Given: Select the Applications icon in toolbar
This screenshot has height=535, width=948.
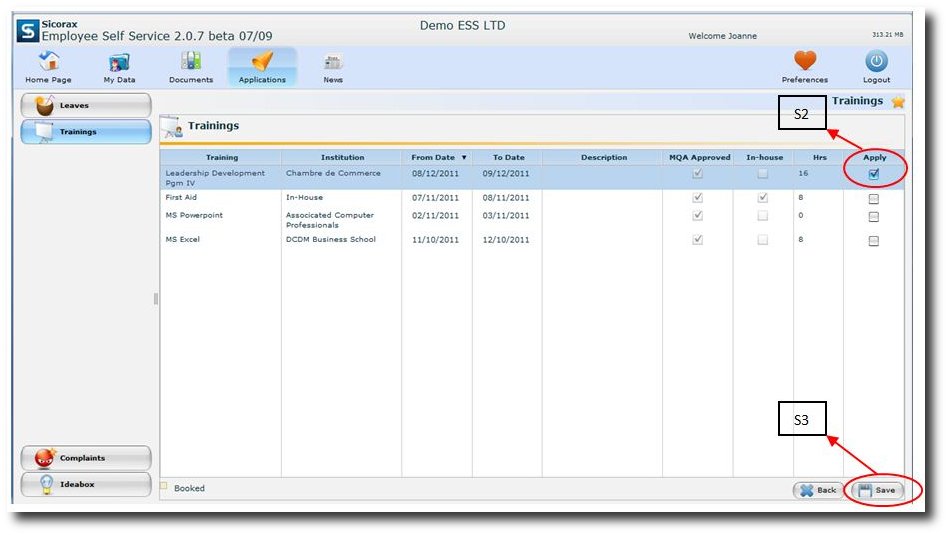Looking at the screenshot, I should coord(262,62).
